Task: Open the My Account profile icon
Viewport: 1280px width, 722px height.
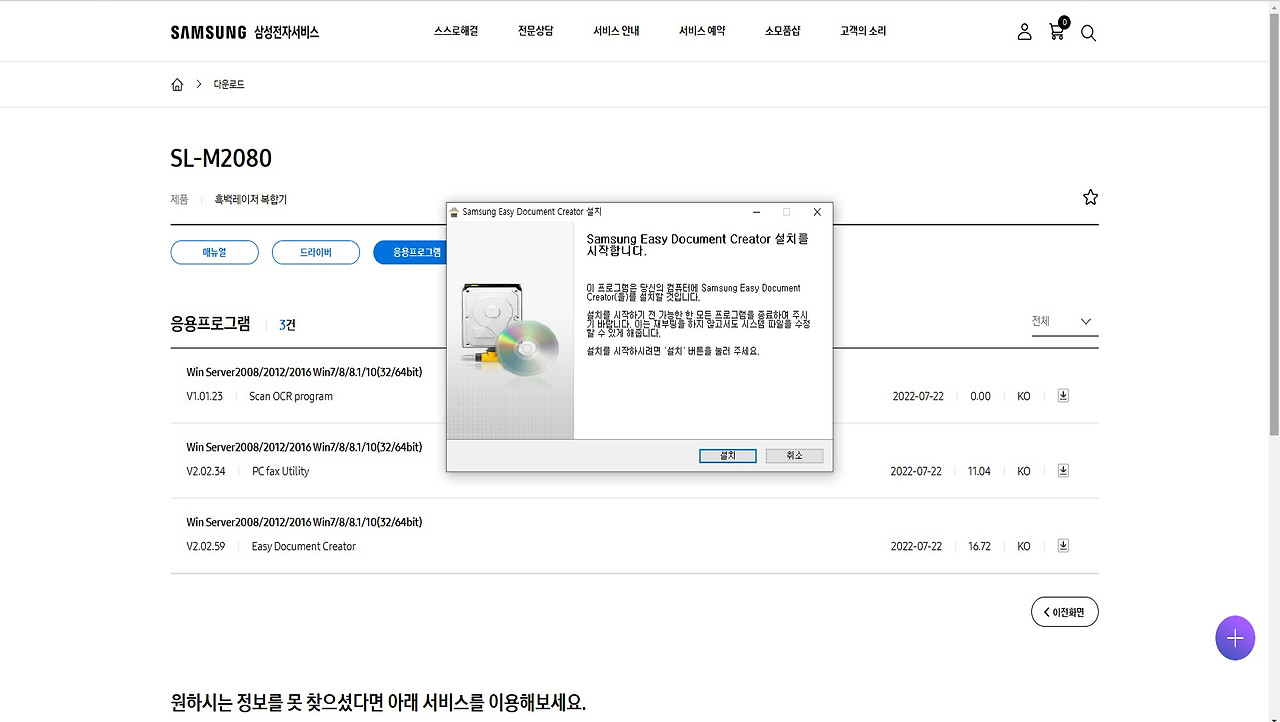Action: click(1024, 31)
